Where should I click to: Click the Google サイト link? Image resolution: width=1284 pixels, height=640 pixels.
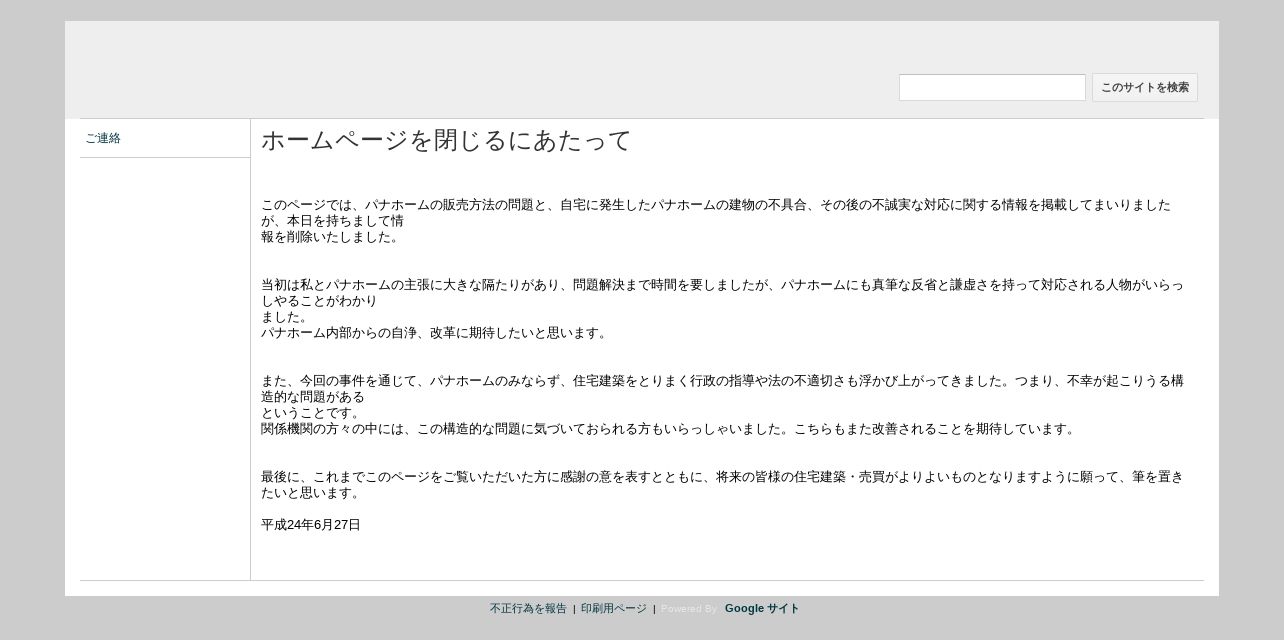coord(762,608)
